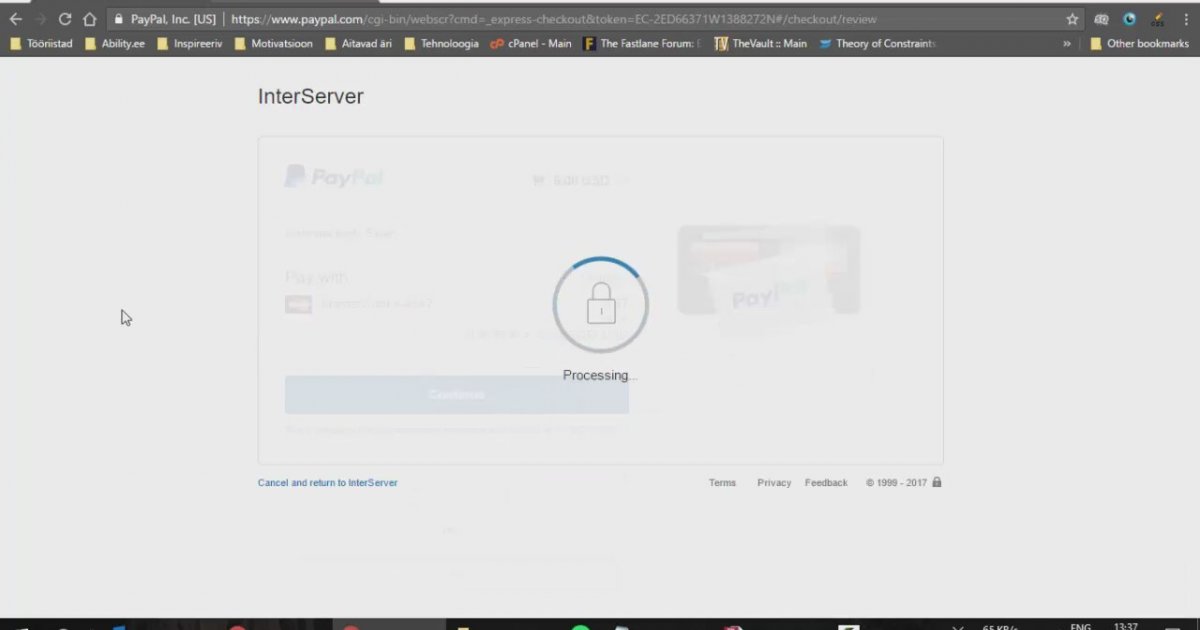Reload the PayPal checkout page
The width and height of the screenshot is (1200, 630).
(65, 19)
